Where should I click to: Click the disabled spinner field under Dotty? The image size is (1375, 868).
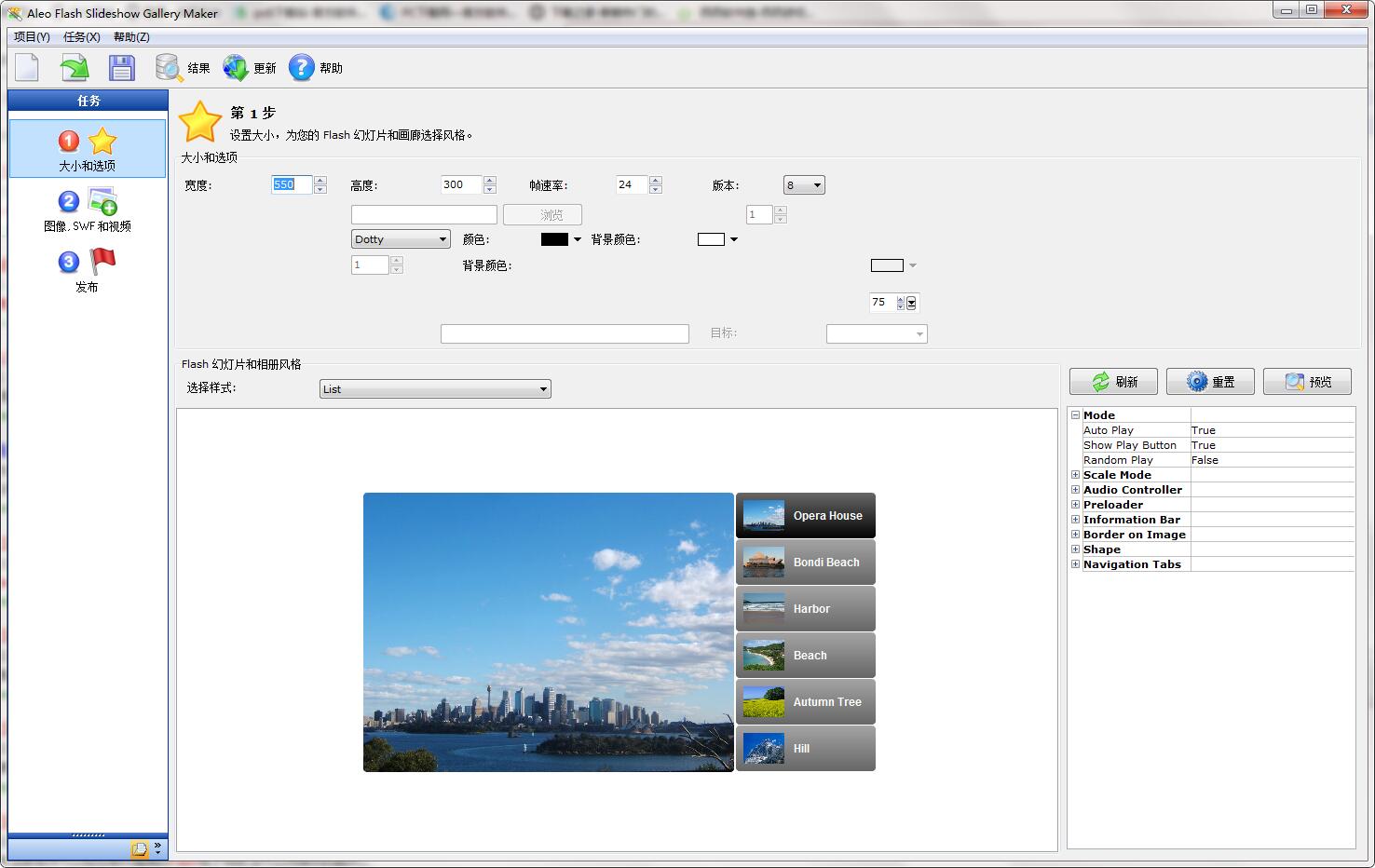coord(370,265)
